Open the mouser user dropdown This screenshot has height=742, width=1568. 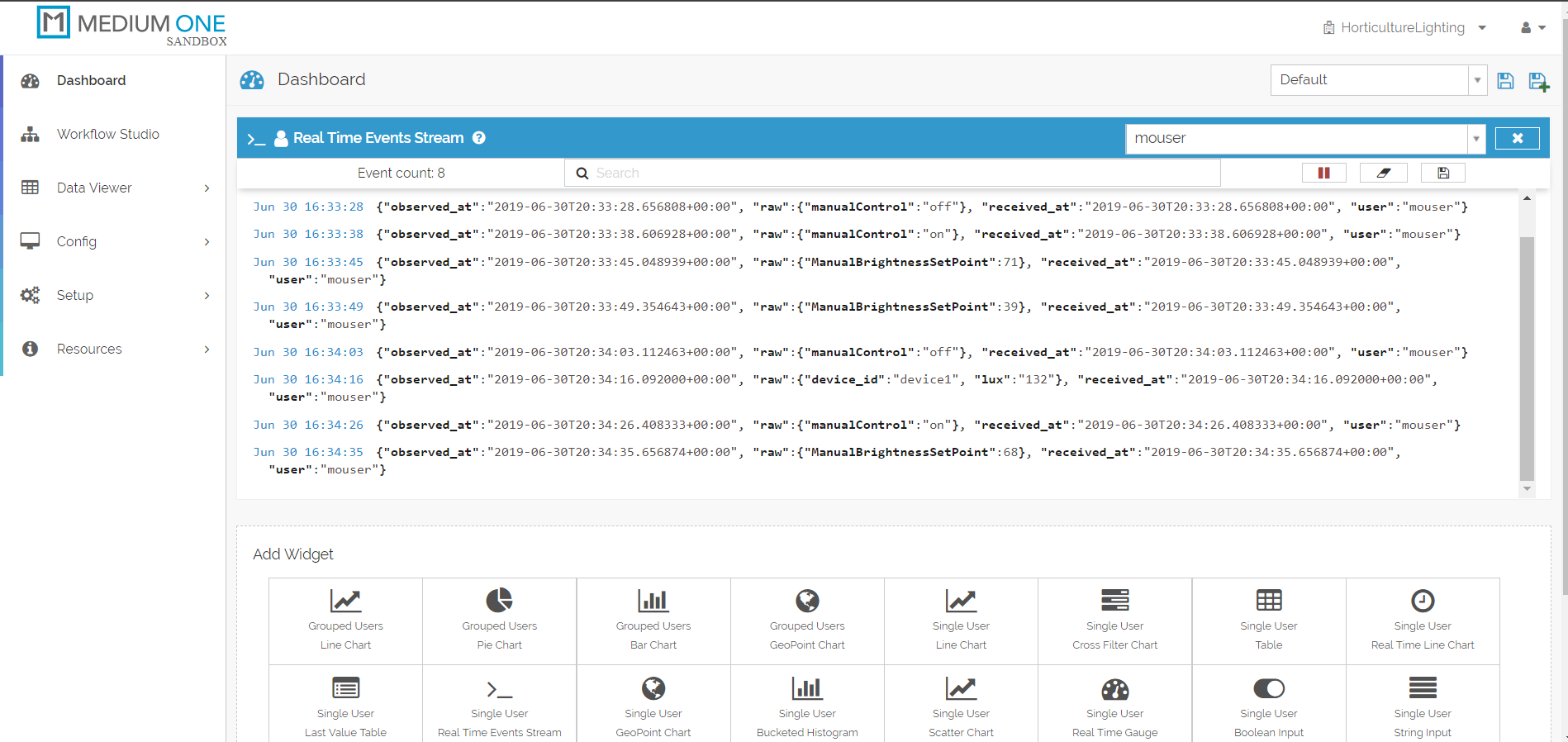1475,139
